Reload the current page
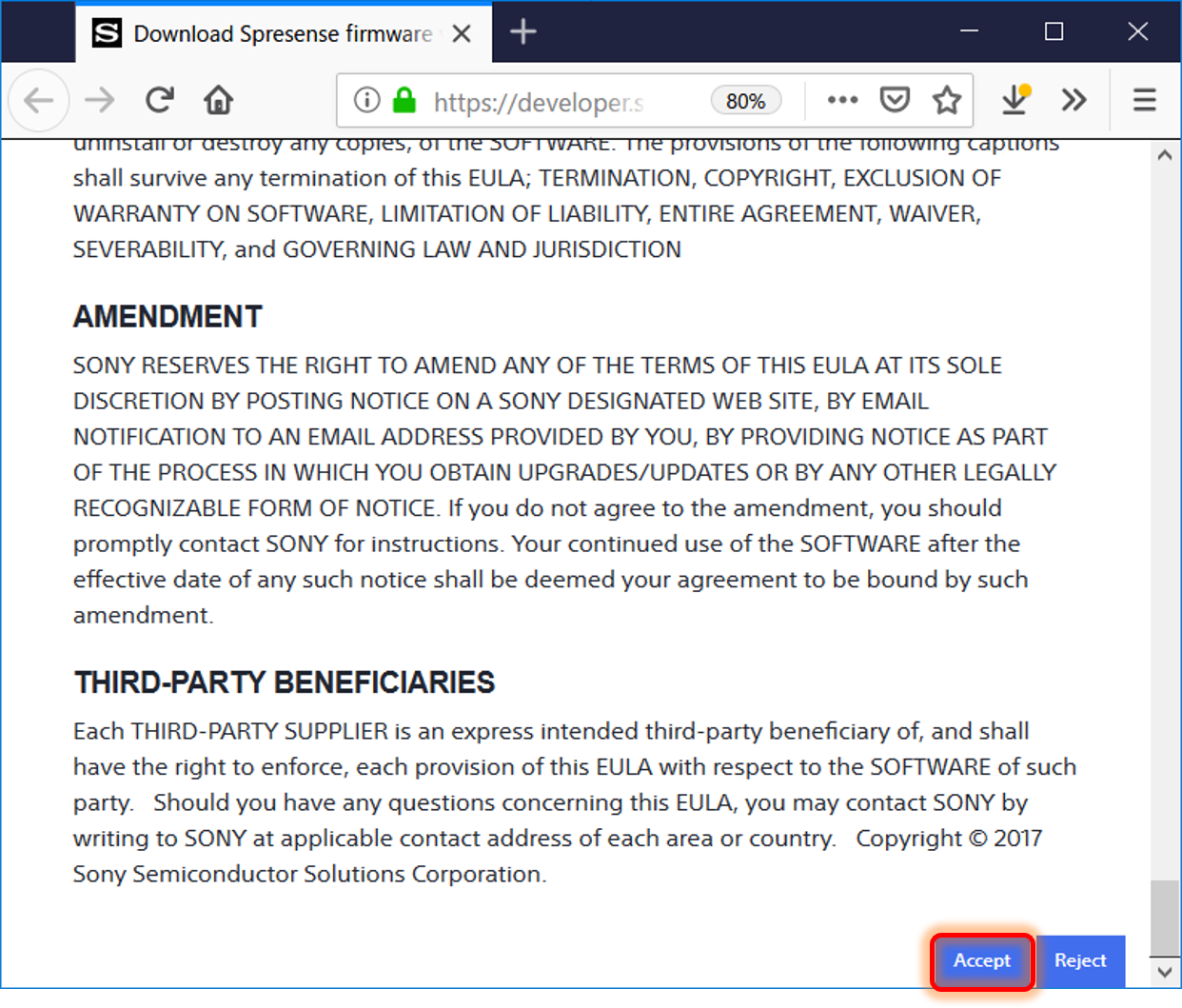This screenshot has height=1008, width=1182. pos(159,100)
